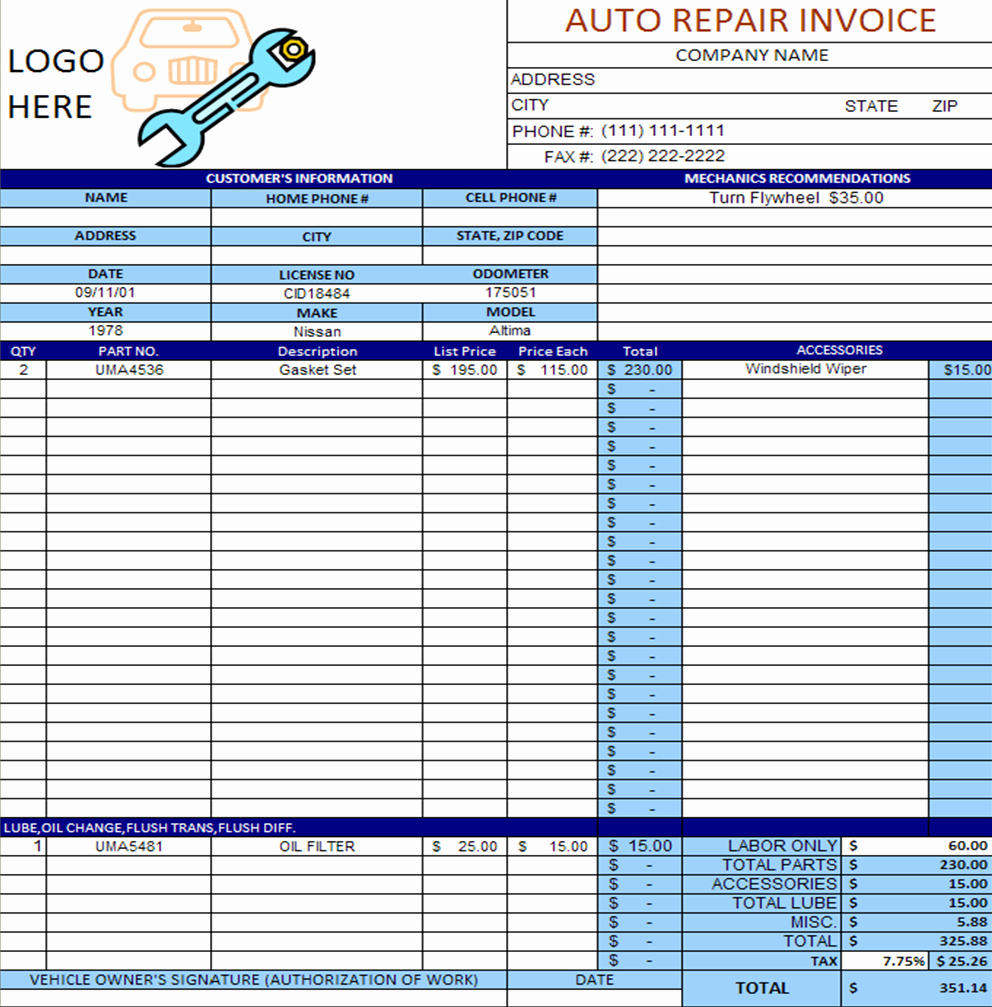Click the company ADDRESS field
The width and height of the screenshot is (992, 1007).
pyautogui.click(x=750, y=80)
